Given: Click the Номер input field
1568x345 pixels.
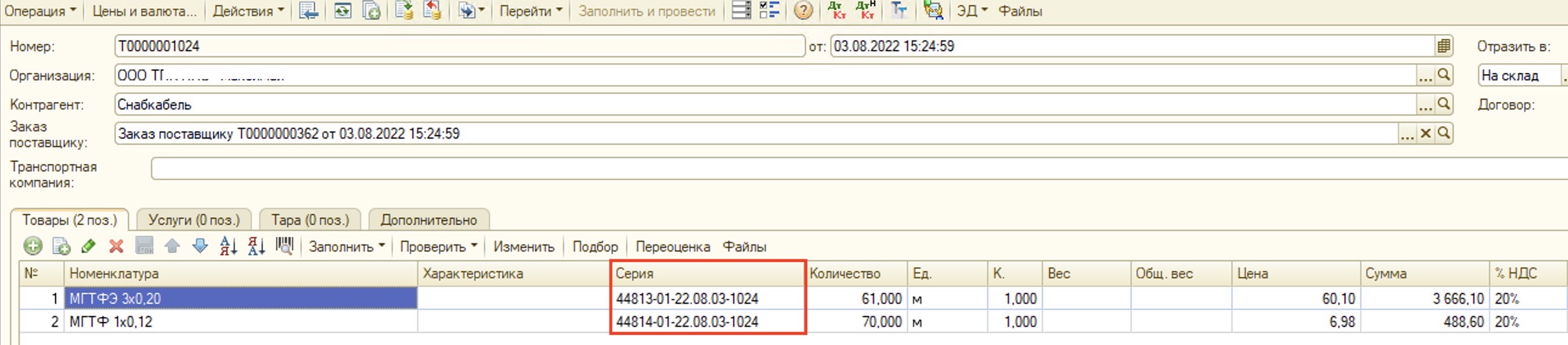Looking at the screenshot, I should click(459, 46).
